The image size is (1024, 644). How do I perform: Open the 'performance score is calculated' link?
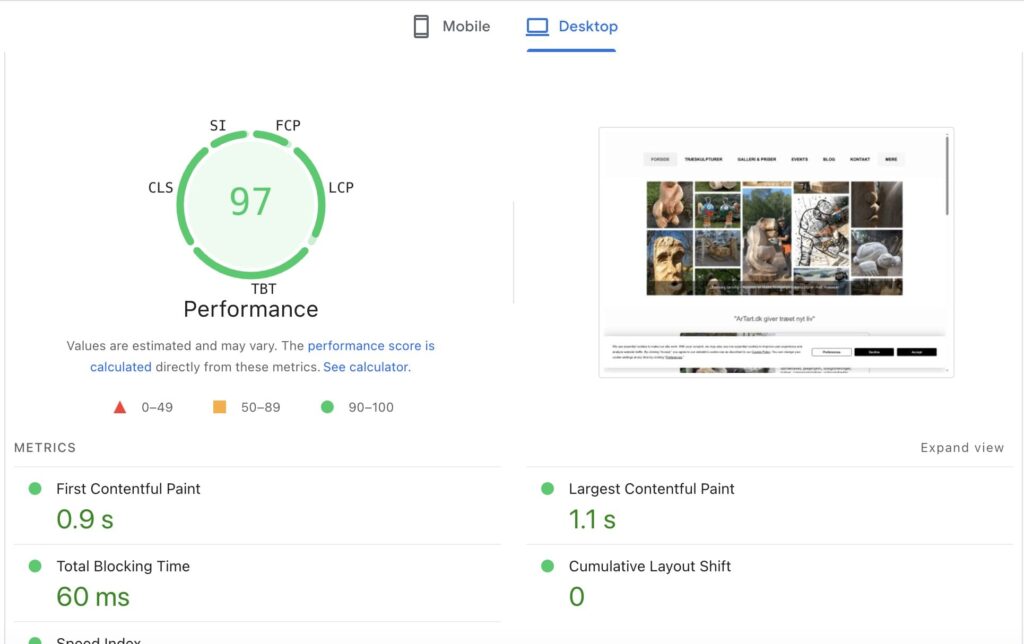click(x=370, y=346)
